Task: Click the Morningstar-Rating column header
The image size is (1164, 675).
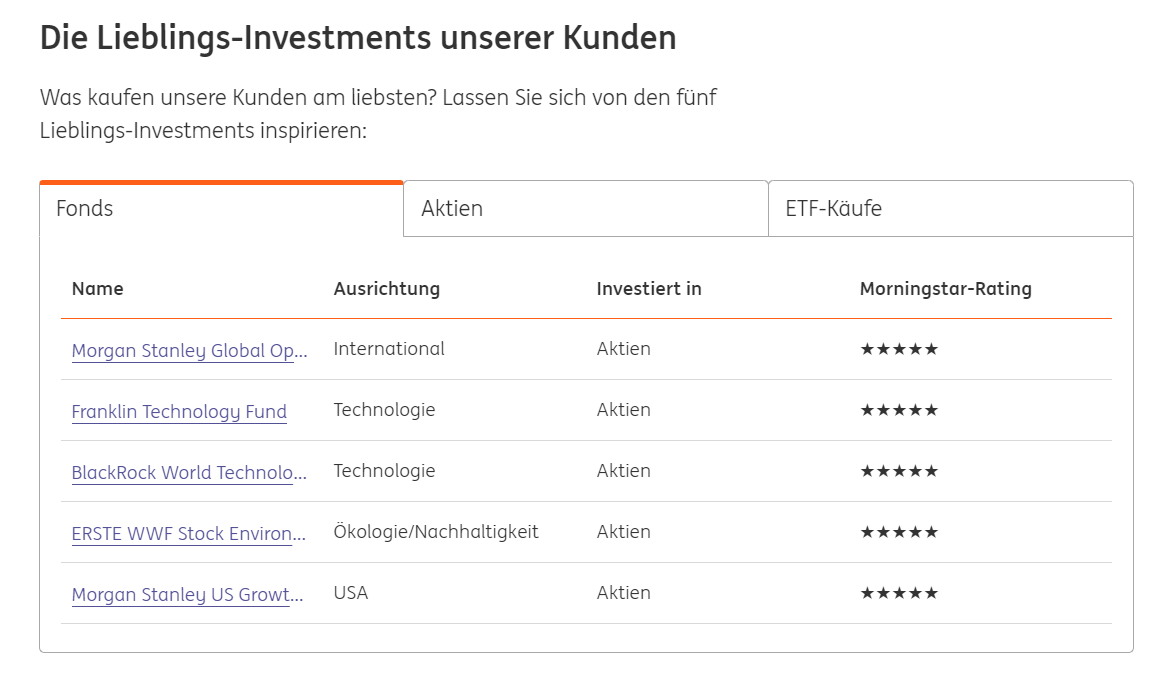Action: tap(945, 289)
